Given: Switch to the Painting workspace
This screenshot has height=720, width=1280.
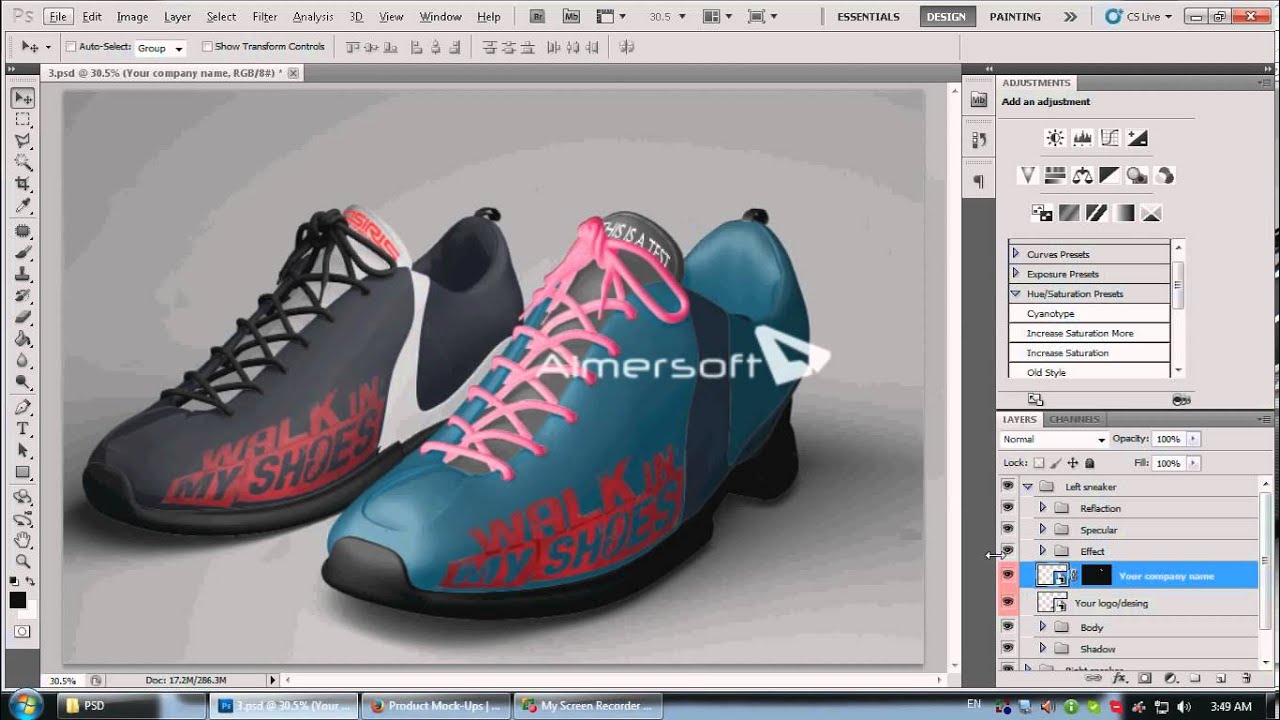Looking at the screenshot, I should pyautogui.click(x=1015, y=17).
